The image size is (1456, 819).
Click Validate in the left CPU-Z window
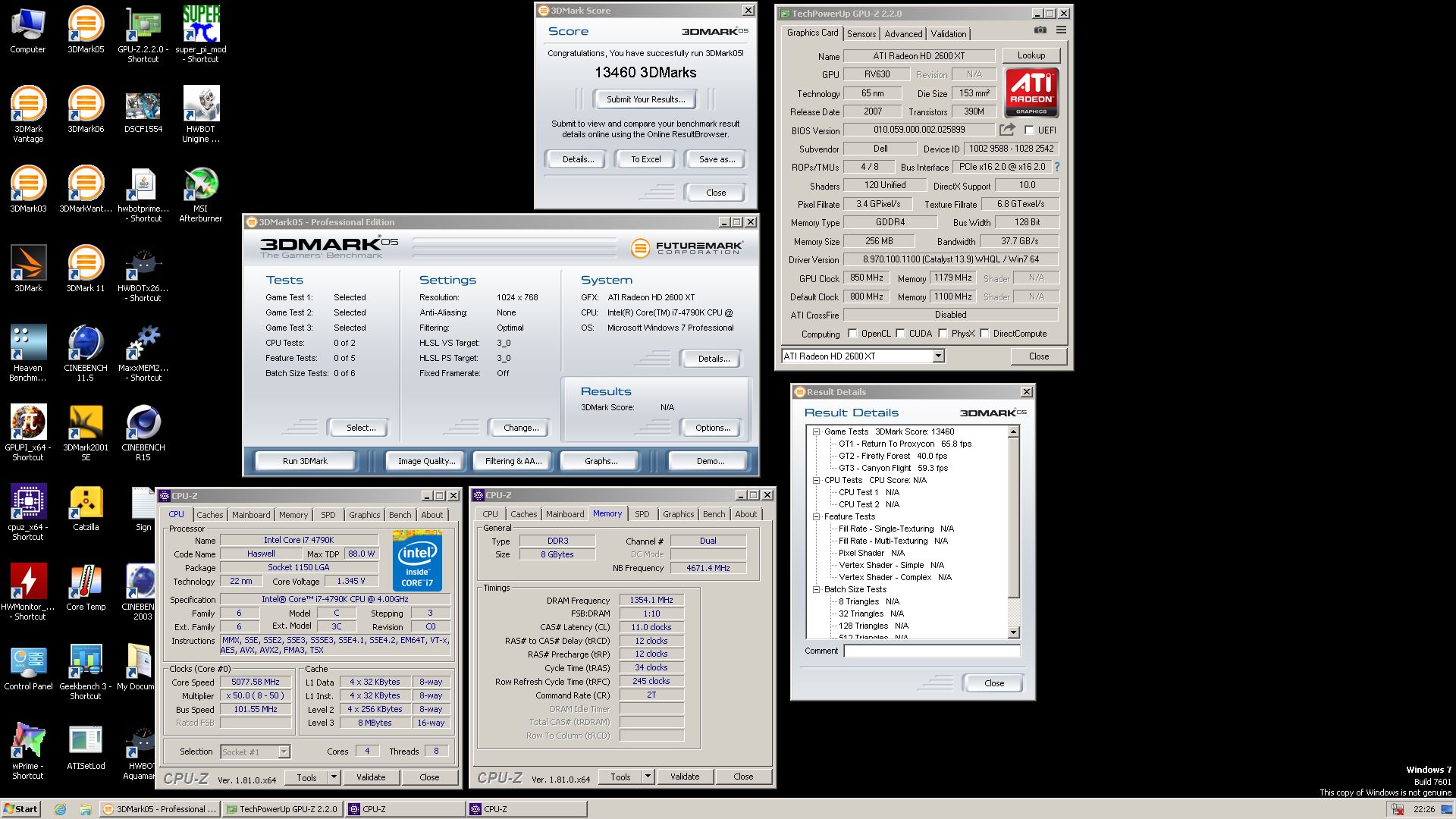(371, 777)
